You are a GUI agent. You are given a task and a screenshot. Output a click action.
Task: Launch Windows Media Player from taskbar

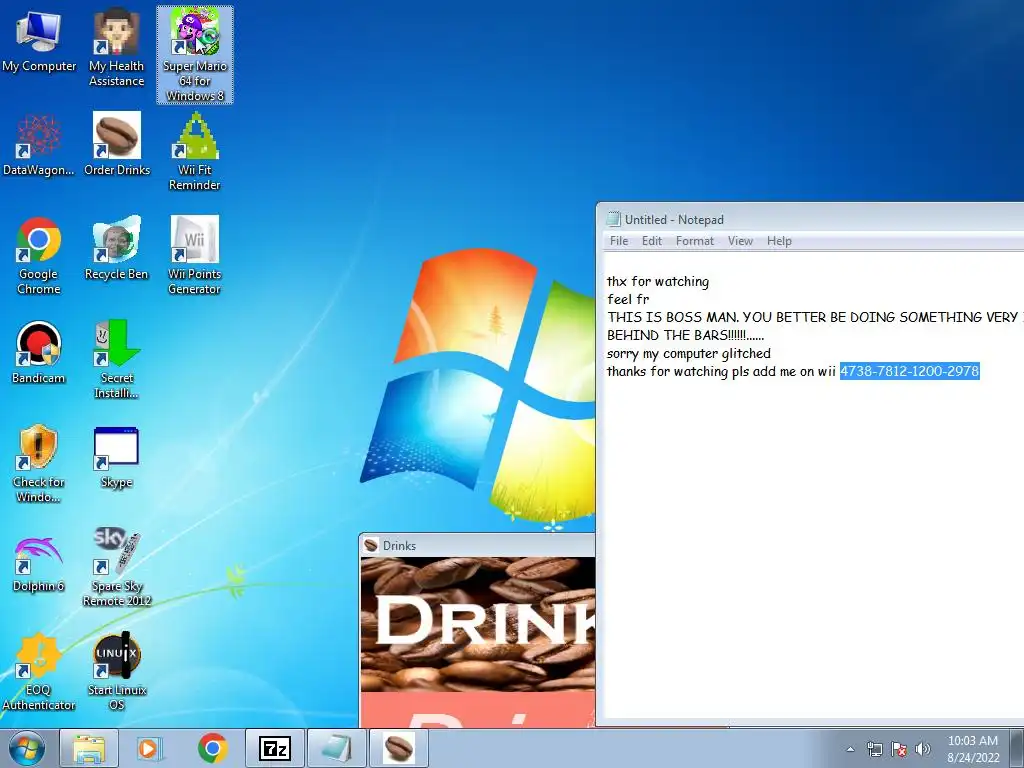[x=150, y=748]
